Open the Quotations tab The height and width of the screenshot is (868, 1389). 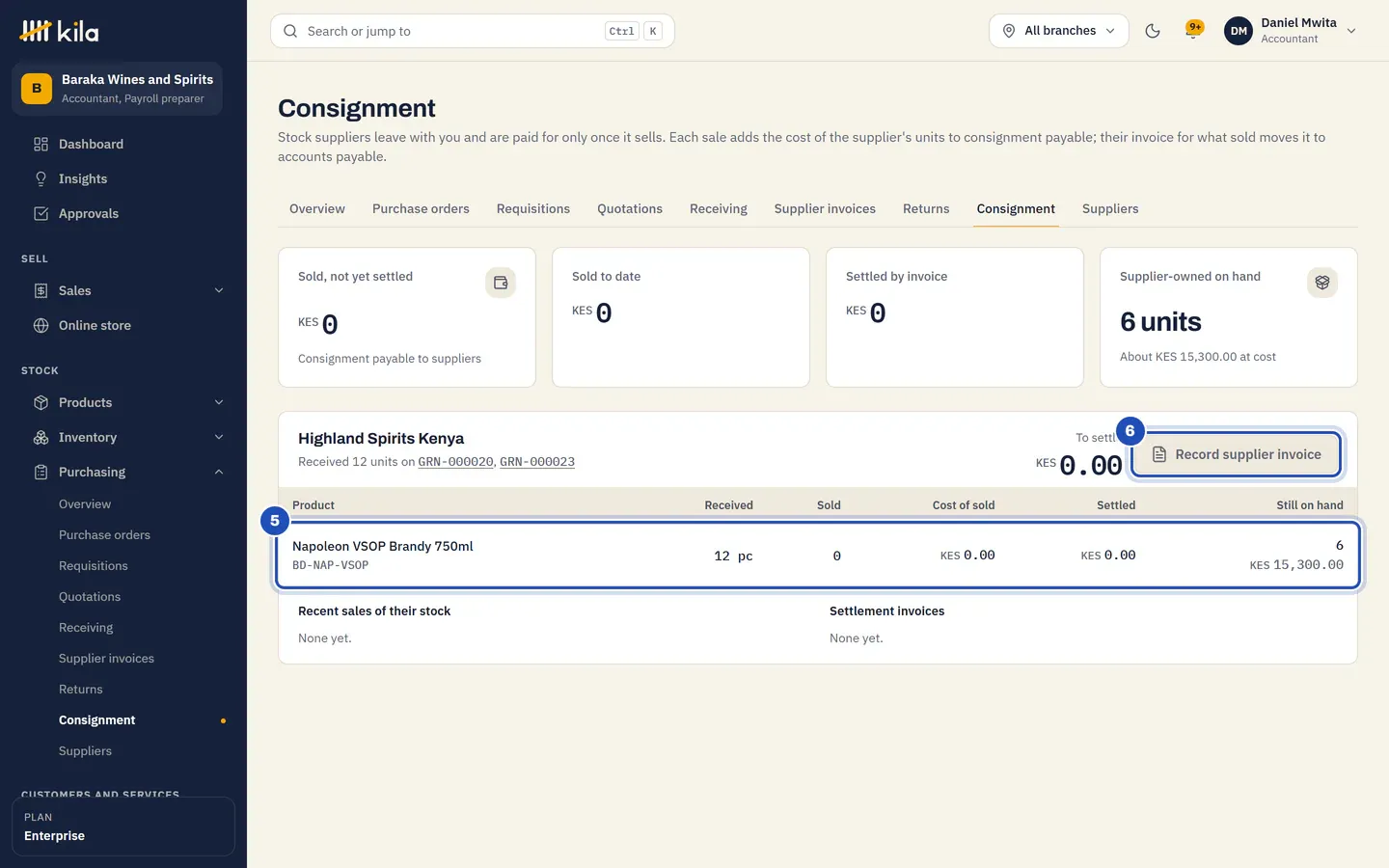pos(630,208)
